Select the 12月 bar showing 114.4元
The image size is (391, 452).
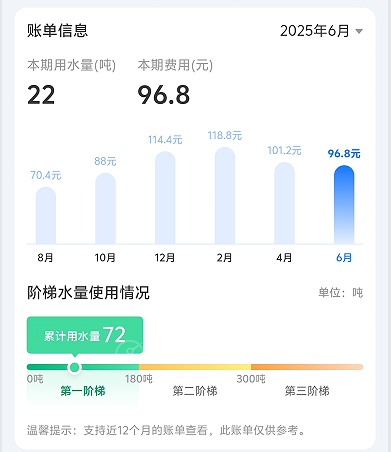tap(165, 198)
